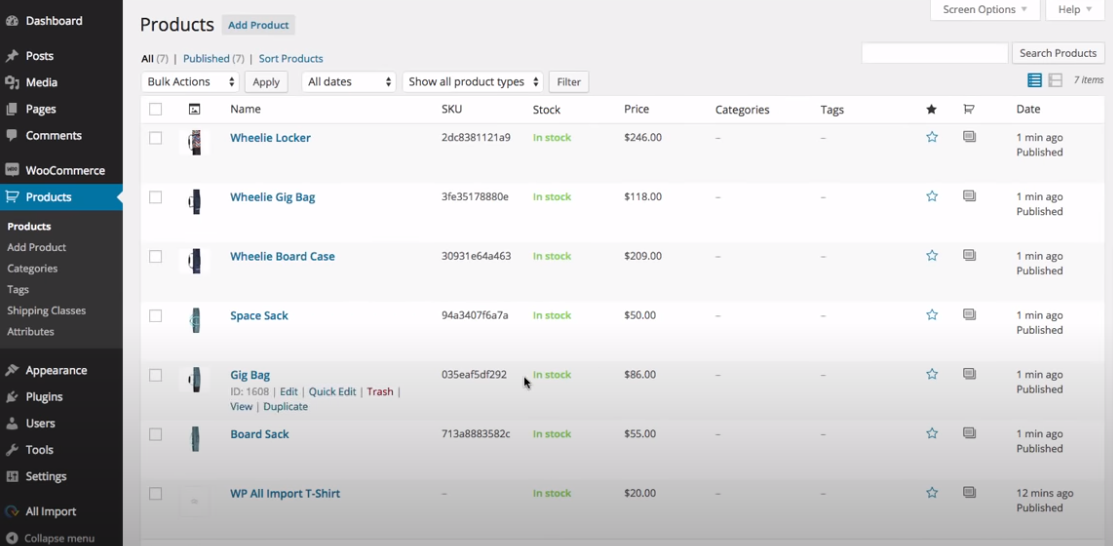
Task: Switch to list view mode icon
Action: click(x=1035, y=80)
